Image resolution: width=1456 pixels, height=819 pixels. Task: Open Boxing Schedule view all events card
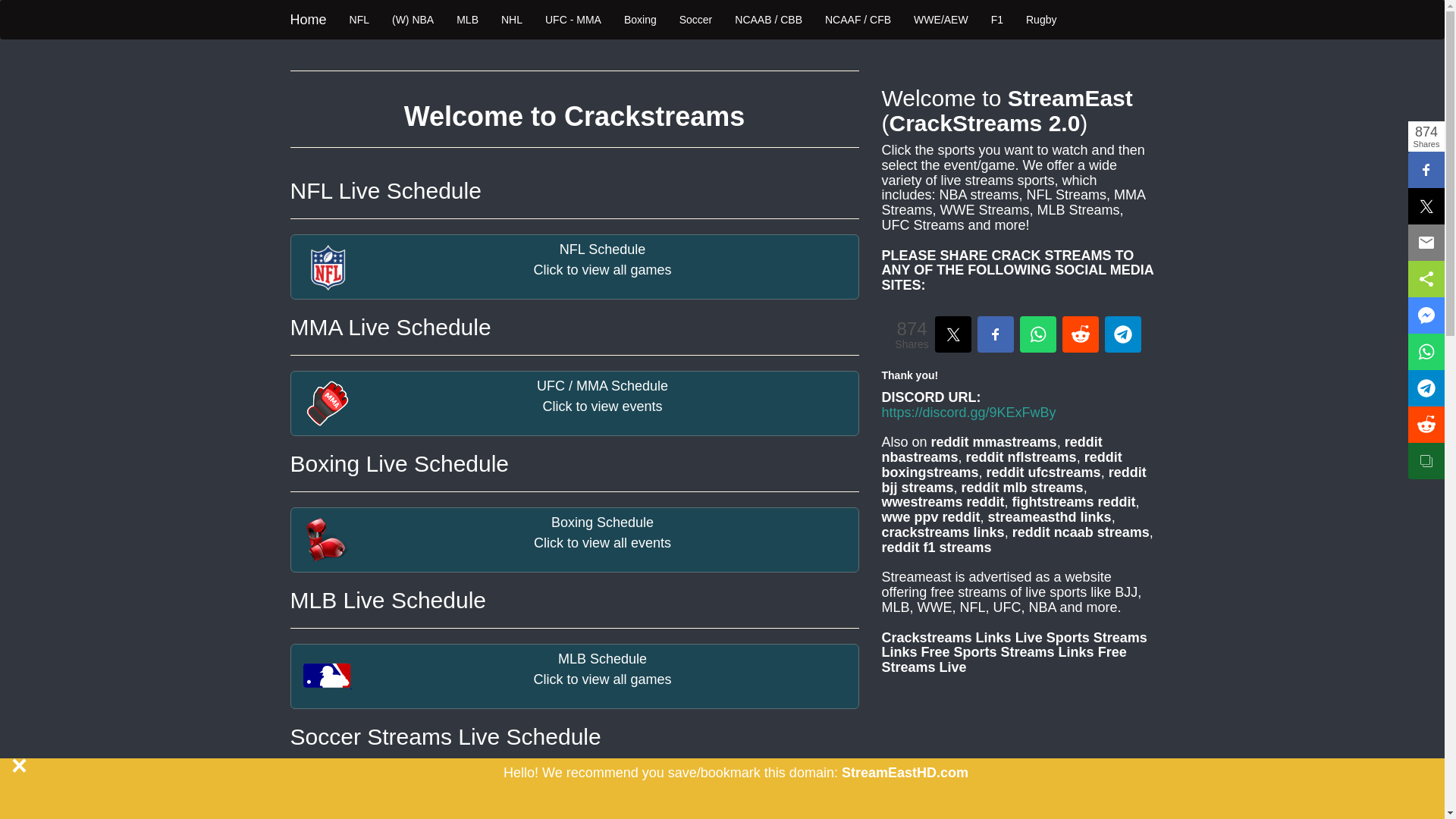[x=574, y=540]
